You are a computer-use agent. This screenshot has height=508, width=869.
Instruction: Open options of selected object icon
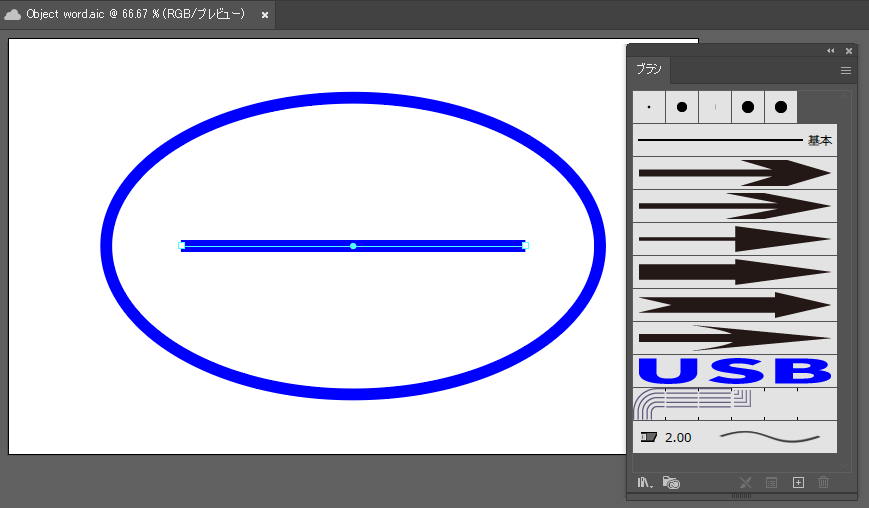(x=771, y=483)
